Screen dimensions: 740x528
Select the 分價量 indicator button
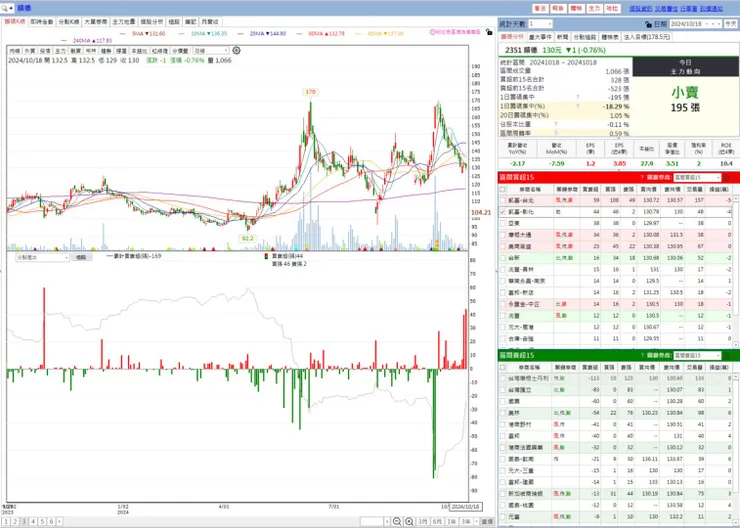(180, 50)
